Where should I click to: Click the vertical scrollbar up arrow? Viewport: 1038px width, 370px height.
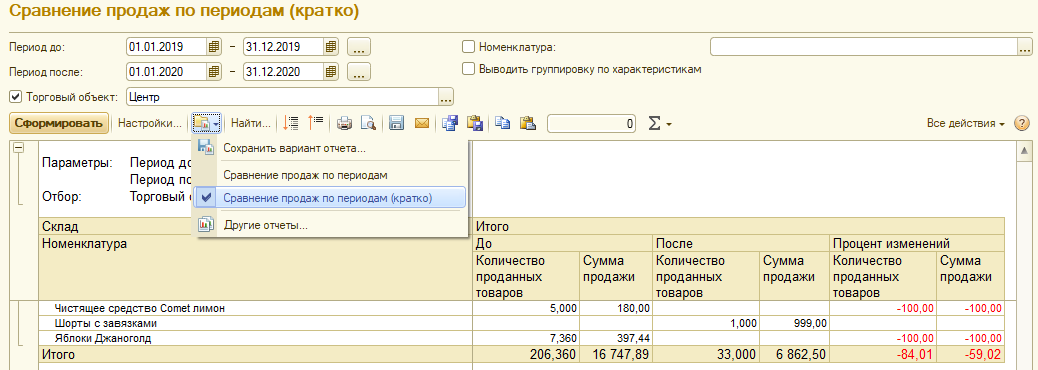point(1023,152)
